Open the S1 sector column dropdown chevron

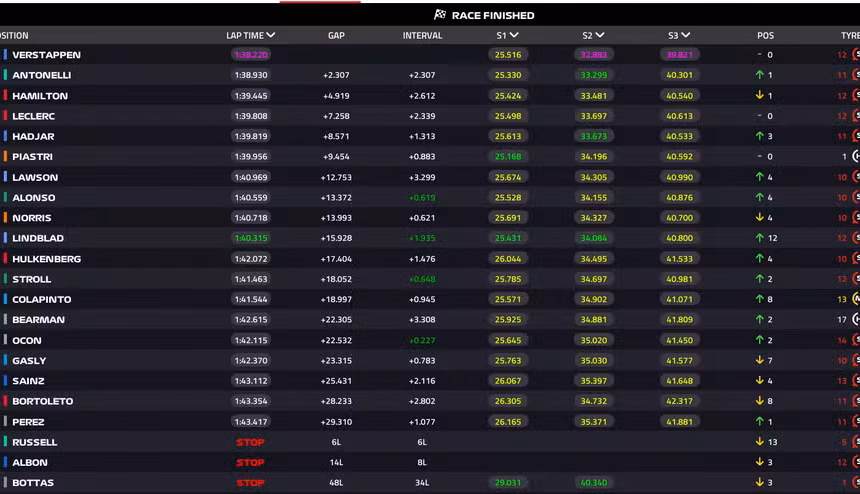514,35
